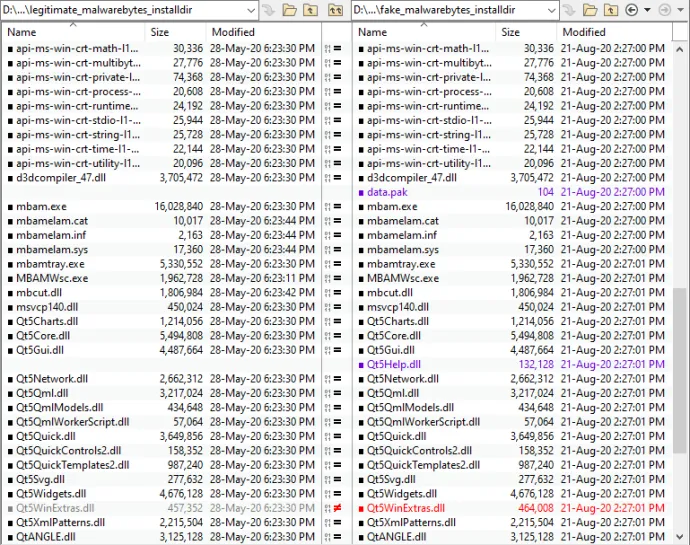Select mbamelam.inf in the left pane
This screenshot has height=545, width=690.
click(x=51, y=235)
